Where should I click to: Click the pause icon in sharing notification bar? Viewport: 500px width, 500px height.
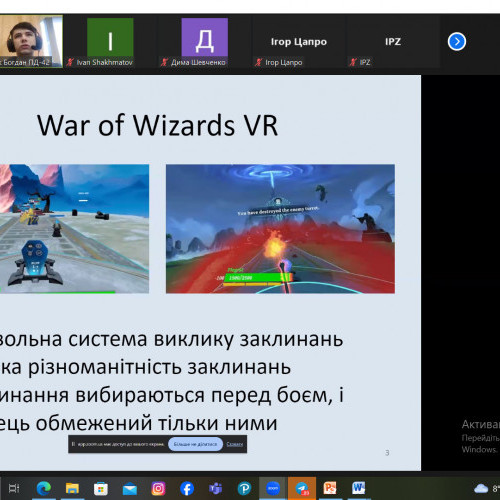click(73, 444)
